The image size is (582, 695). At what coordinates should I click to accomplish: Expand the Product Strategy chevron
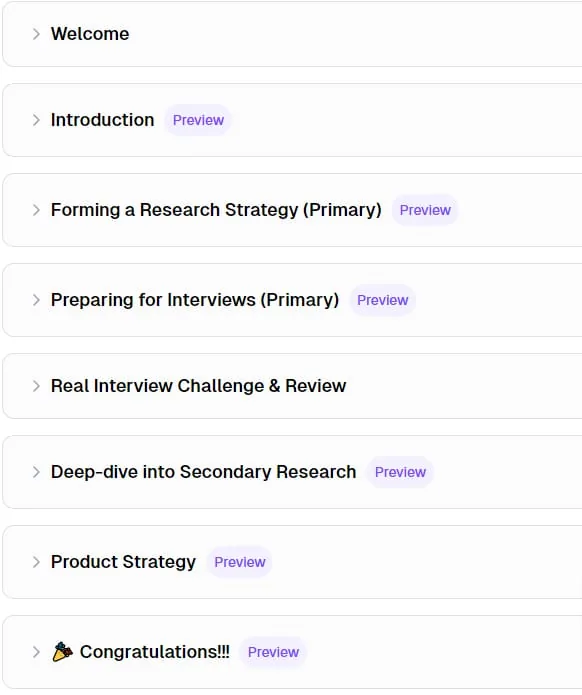coord(36,562)
